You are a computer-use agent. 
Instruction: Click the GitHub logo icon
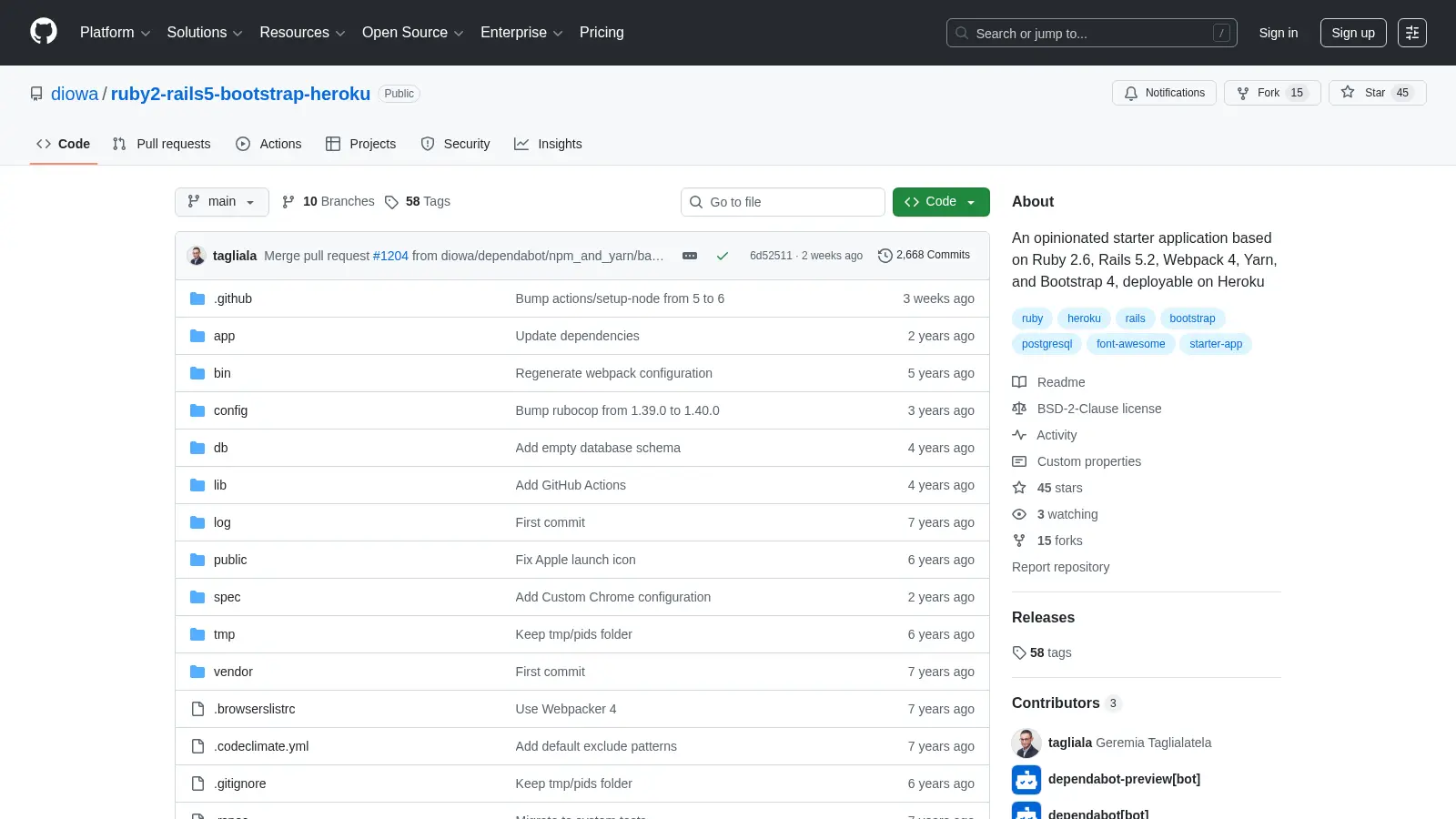click(x=44, y=32)
